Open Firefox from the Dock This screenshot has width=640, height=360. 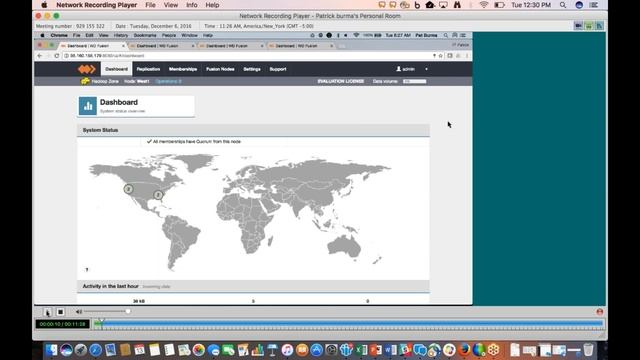464,350
